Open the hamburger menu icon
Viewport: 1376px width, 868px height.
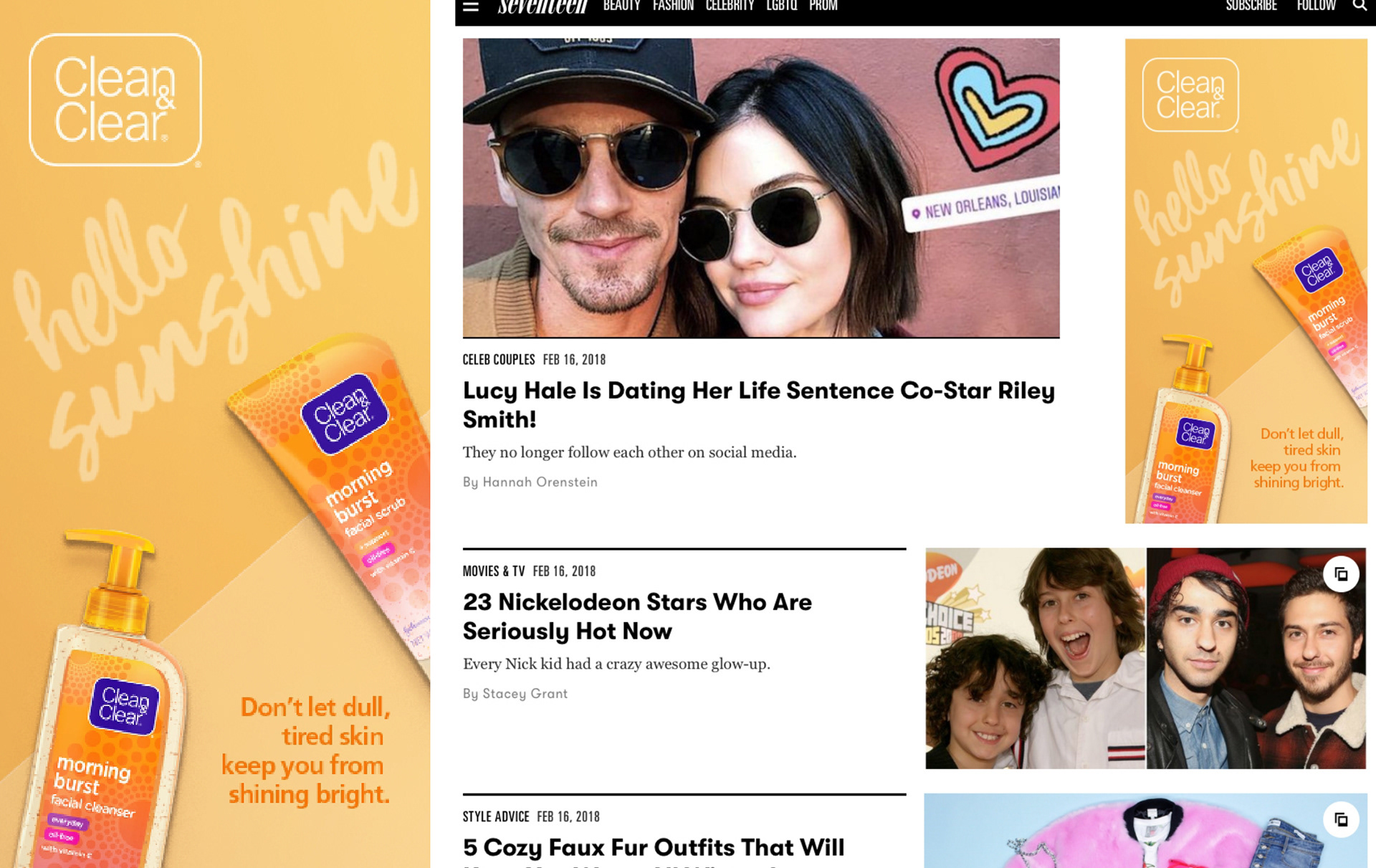tap(470, 6)
